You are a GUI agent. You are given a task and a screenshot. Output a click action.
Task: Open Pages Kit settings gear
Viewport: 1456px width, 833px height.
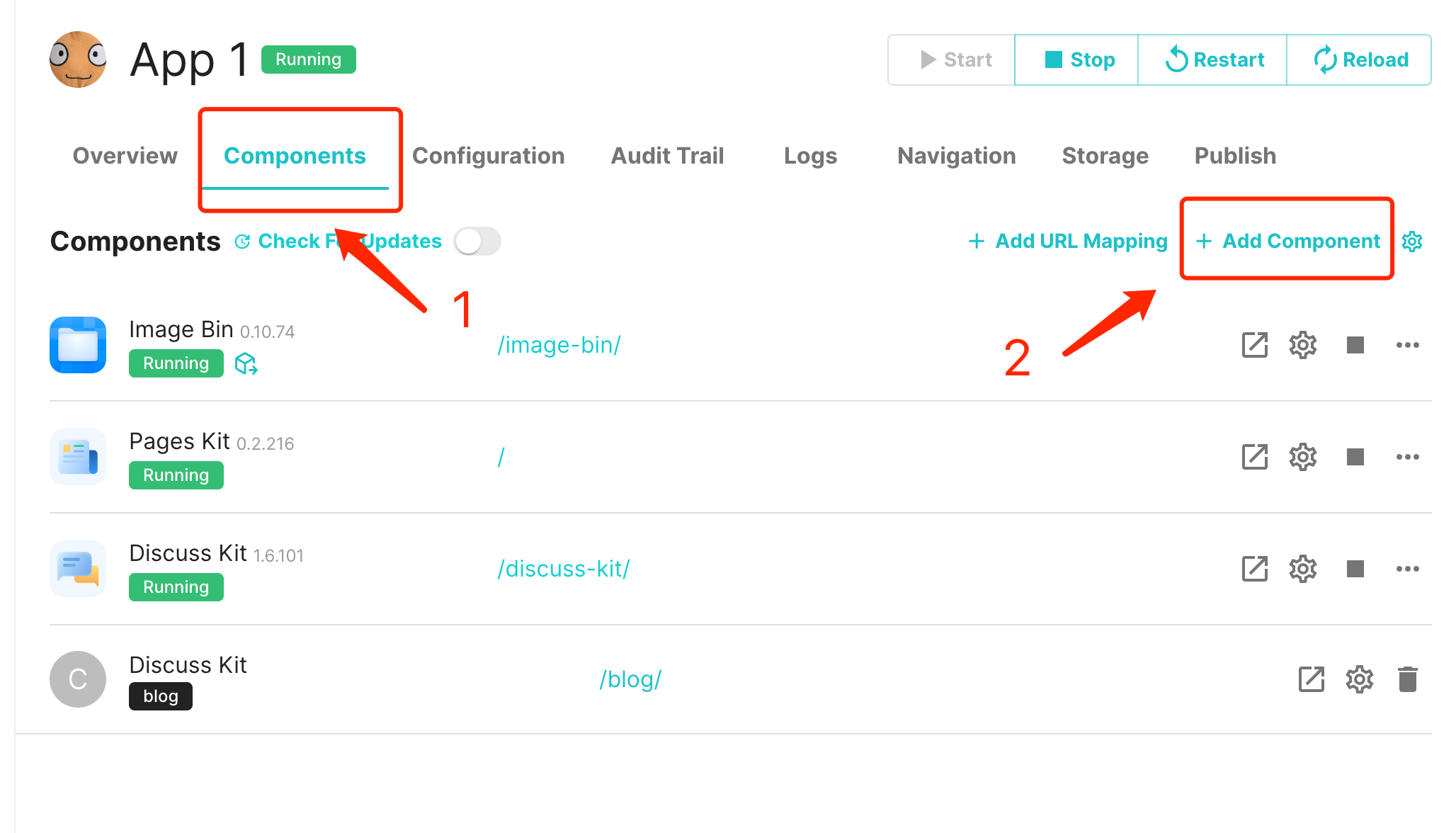[1302, 457]
